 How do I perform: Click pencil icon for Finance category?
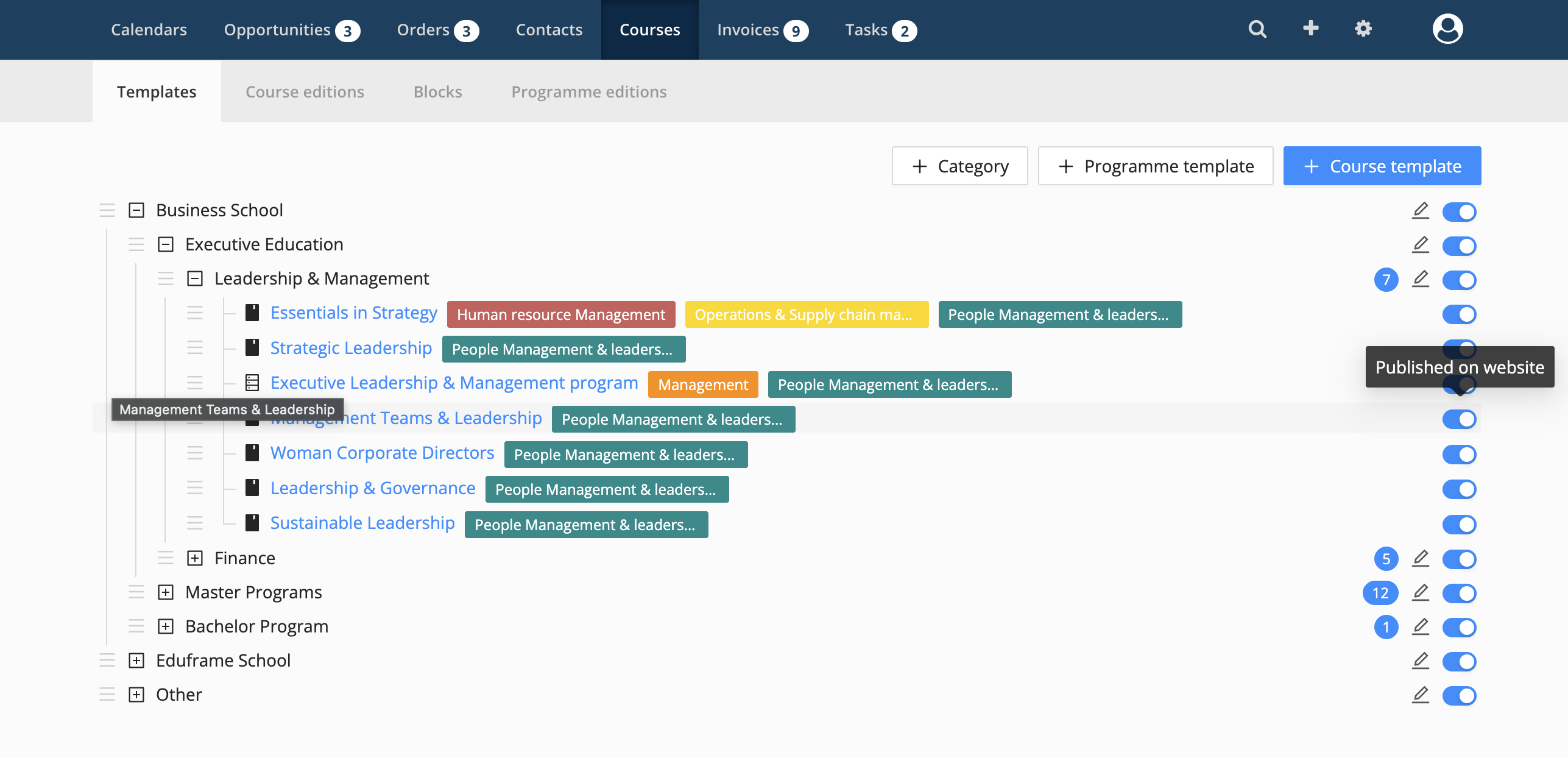(x=1420, y=558)
